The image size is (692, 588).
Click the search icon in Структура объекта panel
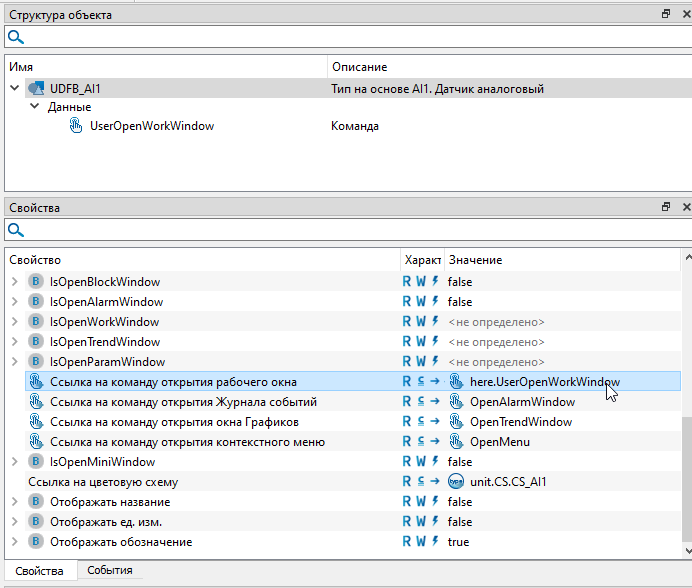point(16,37)
